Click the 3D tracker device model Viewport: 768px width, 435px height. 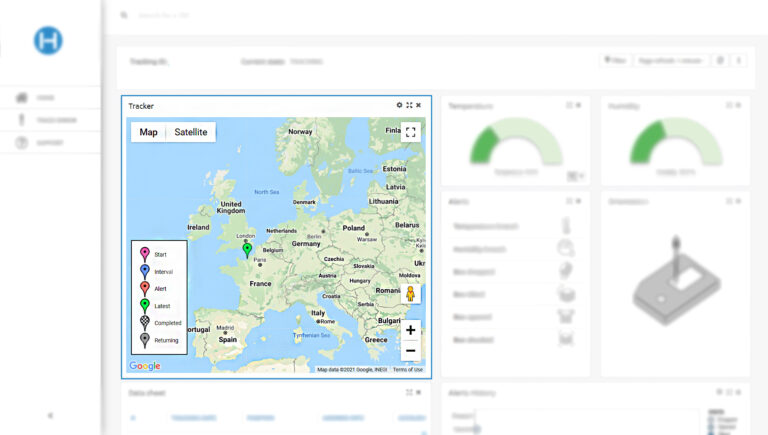point(676,280)
